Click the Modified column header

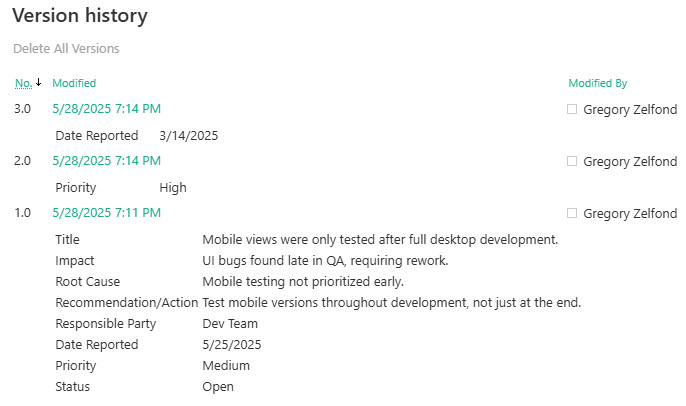pyautogui.click(x=74, y=83)
